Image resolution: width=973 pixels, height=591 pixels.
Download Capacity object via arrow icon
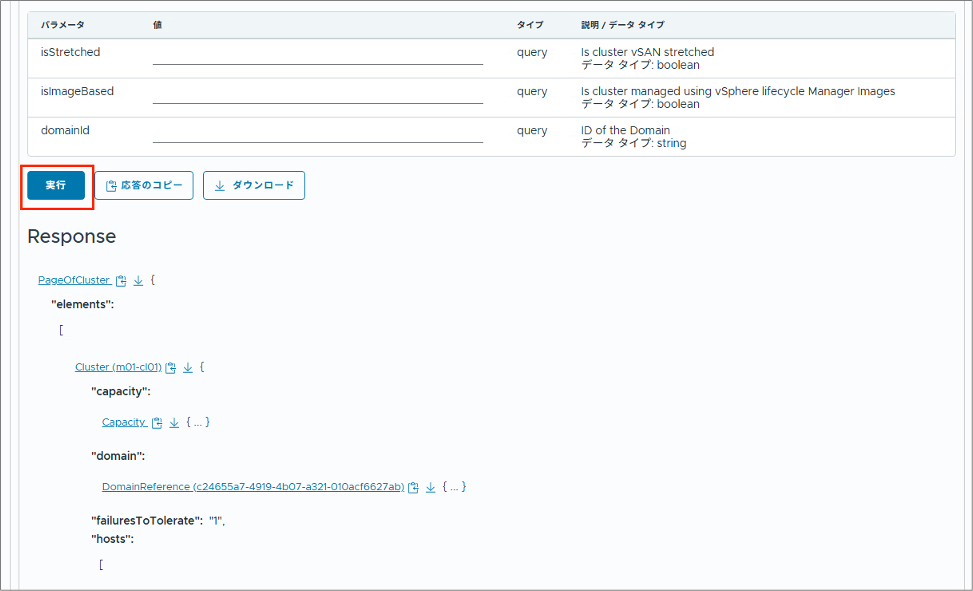tap(174, 423)
